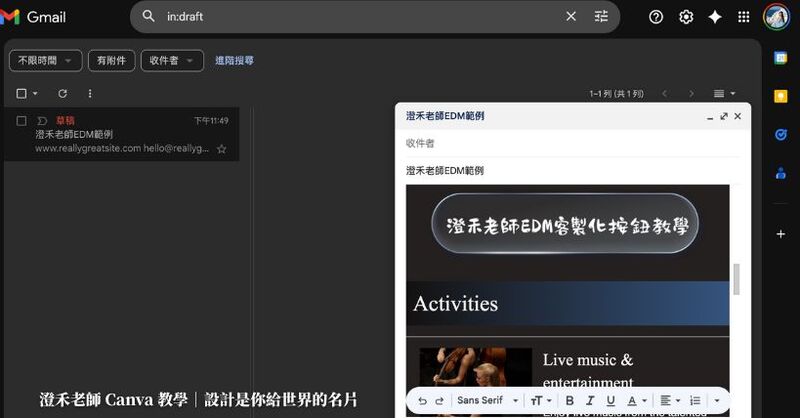Open Google Keep side panel

click(781, 96)
